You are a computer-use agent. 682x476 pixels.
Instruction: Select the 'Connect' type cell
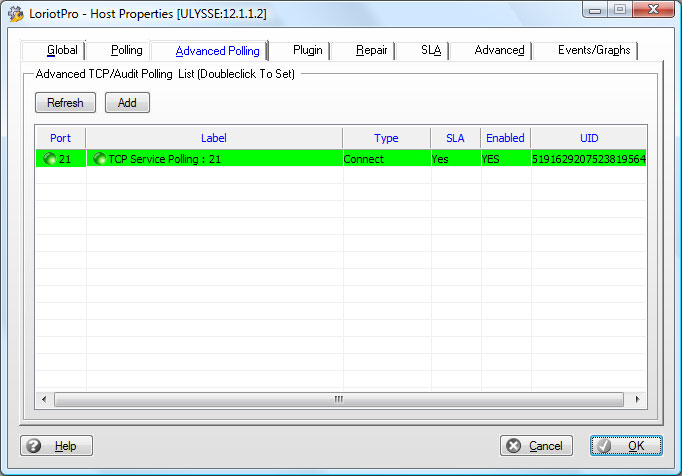tap(387, 159)
